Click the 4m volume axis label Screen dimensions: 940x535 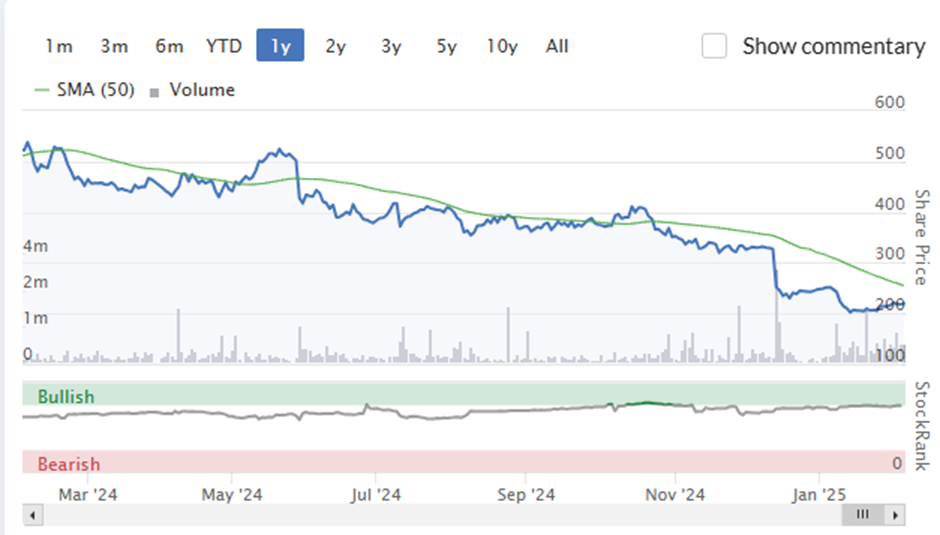35,246
